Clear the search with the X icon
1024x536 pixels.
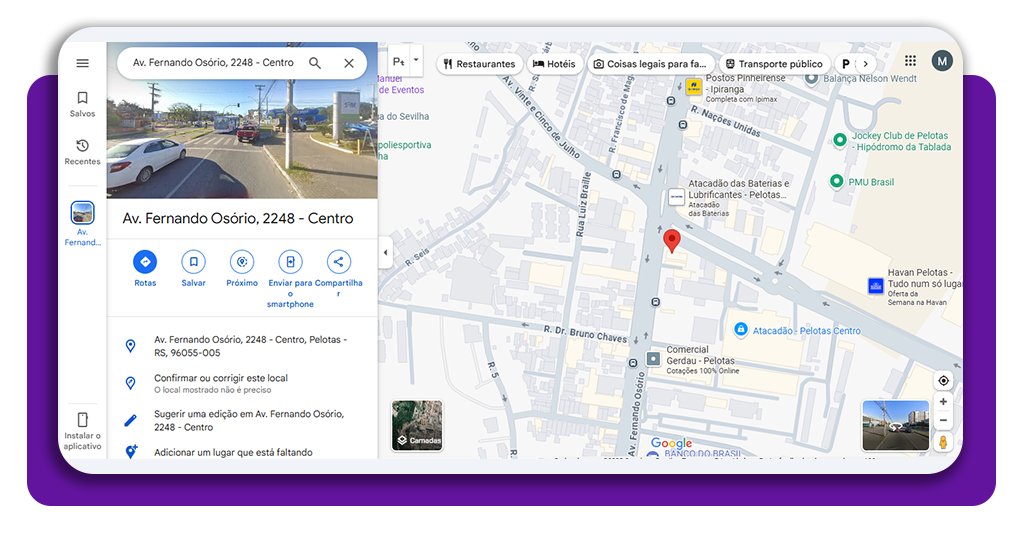tap(349, 63)
